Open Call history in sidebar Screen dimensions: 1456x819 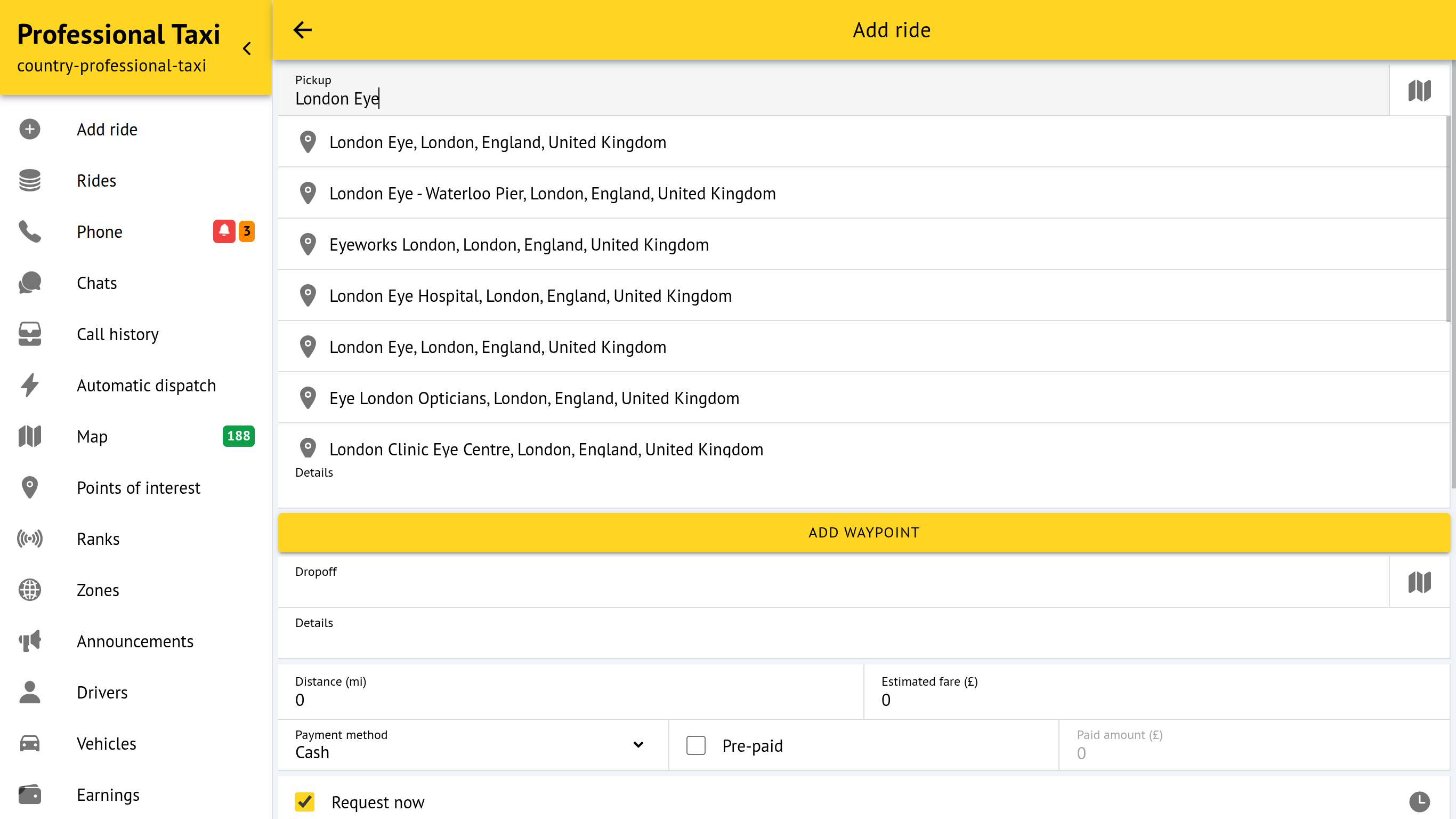coord(118,334)
